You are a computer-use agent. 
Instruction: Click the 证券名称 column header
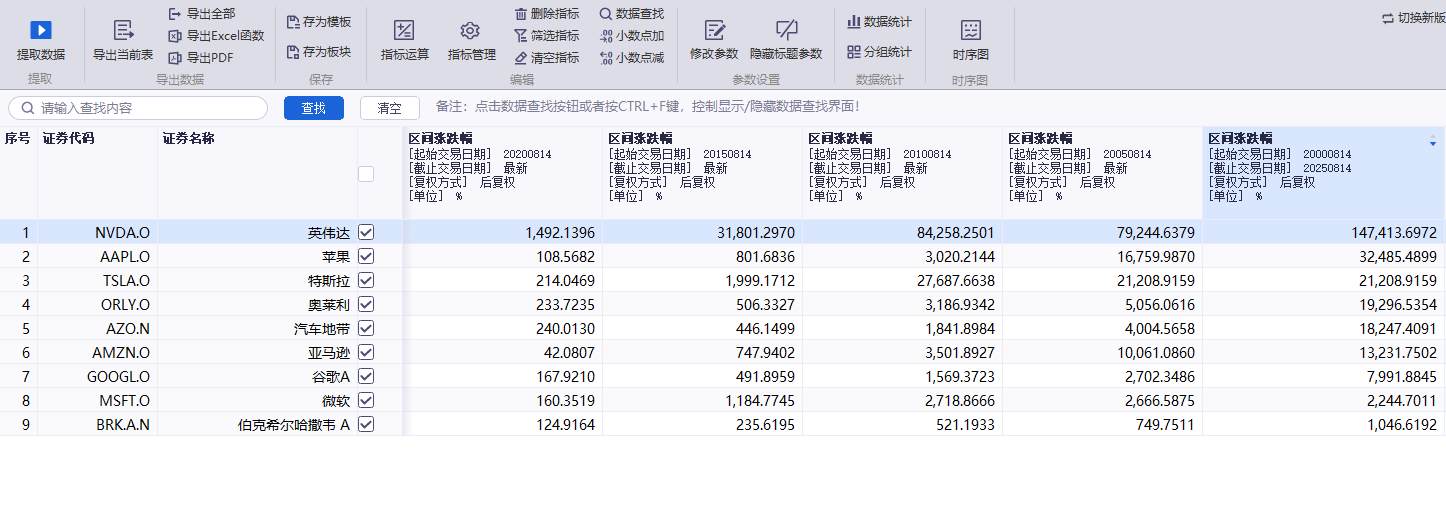(x=257, y=173)
